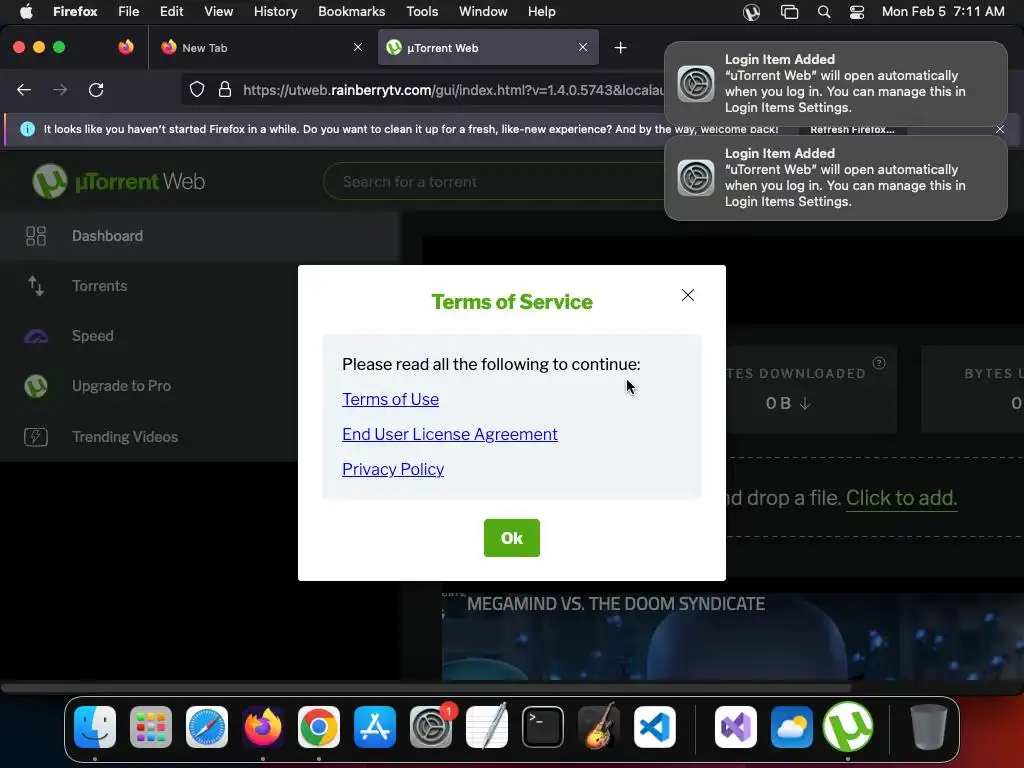1024x768 pixels.
Task: Click the second Login Item Added notification
Action: 835,178
